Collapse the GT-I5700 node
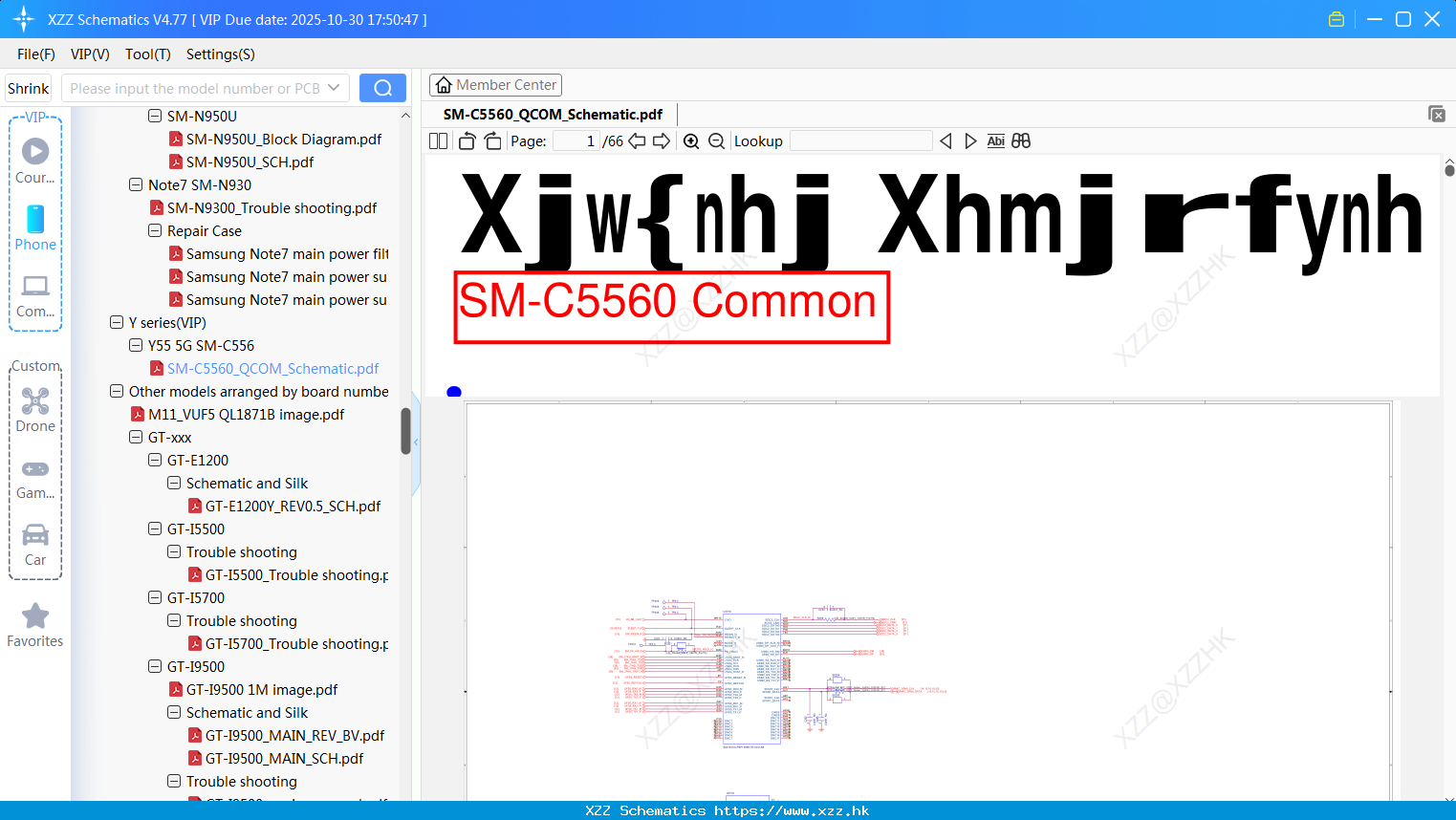Screen dimensions: 1456x820 click(x=155, y=597)
